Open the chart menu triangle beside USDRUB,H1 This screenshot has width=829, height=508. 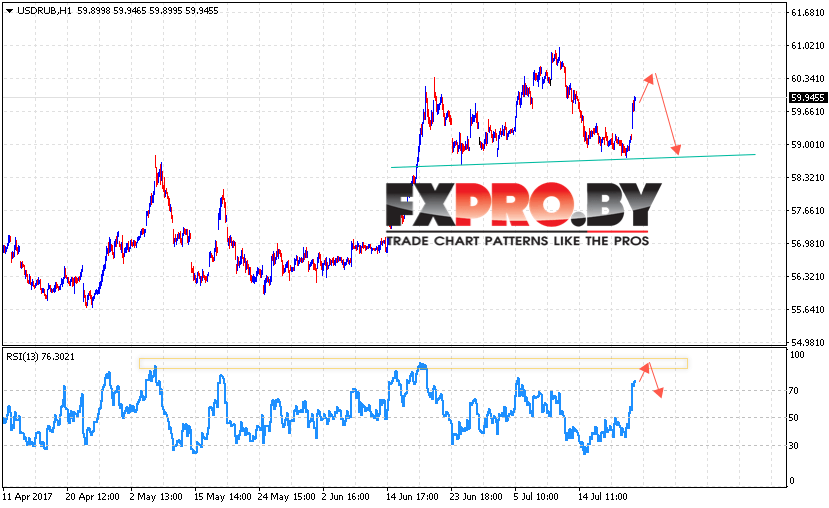[9, 11]
